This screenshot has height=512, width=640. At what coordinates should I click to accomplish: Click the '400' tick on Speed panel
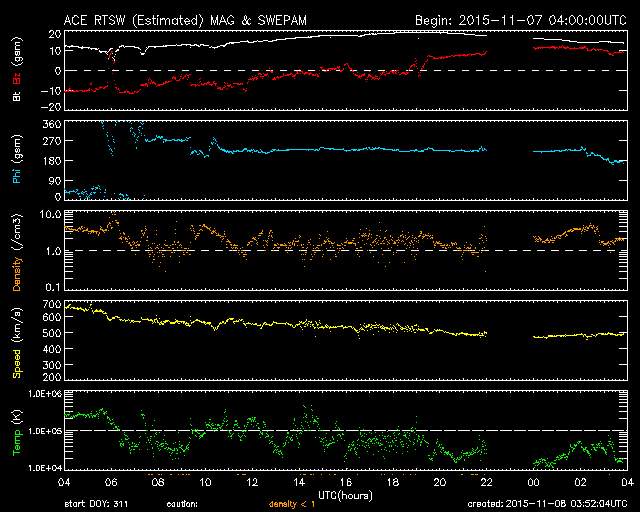52,349
